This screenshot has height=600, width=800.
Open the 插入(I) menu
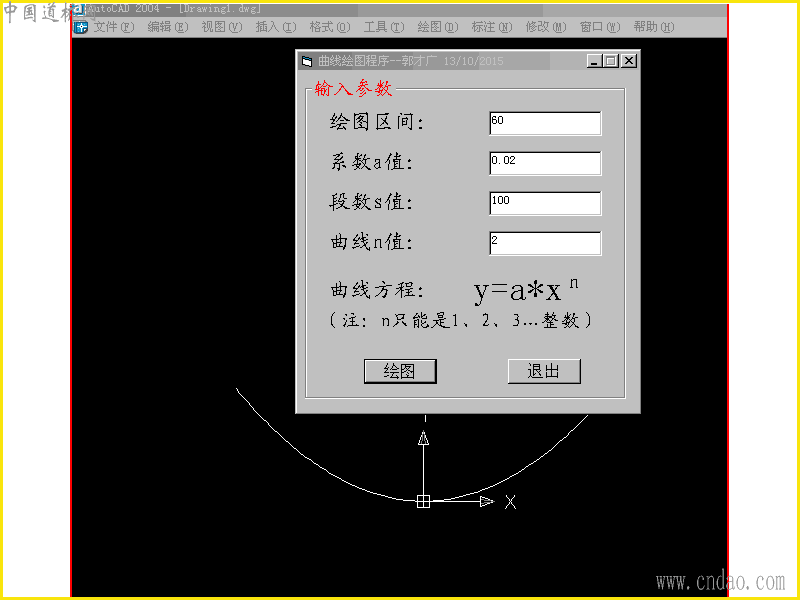pos(276,27)
